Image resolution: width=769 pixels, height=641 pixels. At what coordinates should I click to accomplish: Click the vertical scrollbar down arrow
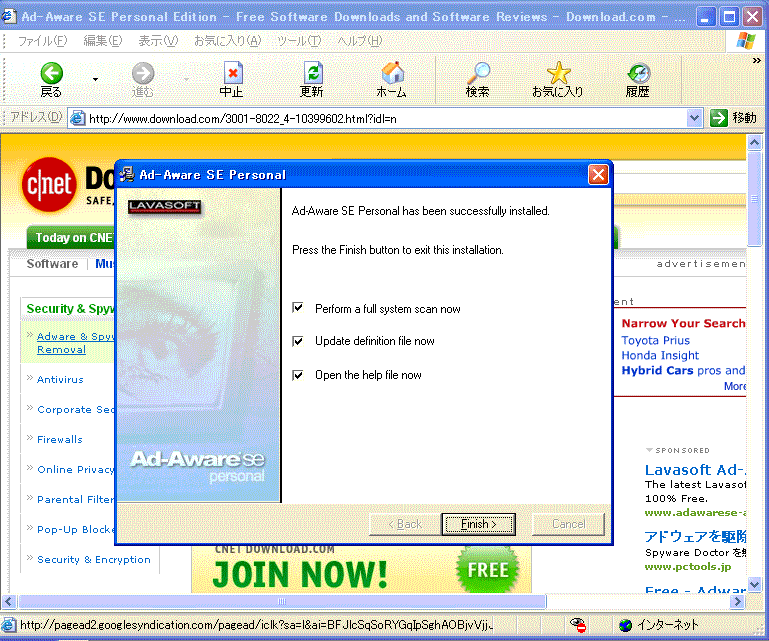point(754,585)
